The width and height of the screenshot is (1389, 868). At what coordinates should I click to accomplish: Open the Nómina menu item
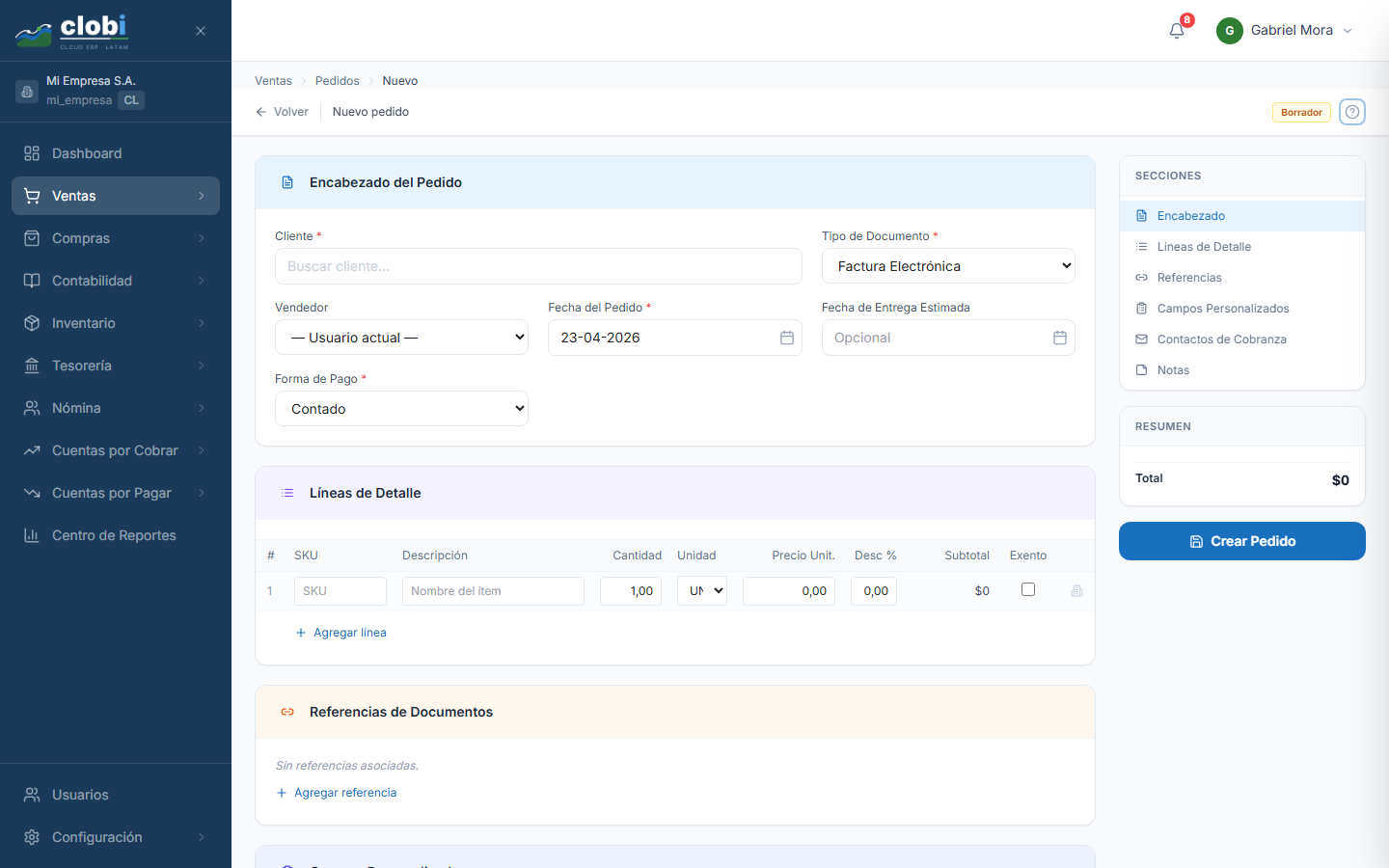[x=116, y=408]
